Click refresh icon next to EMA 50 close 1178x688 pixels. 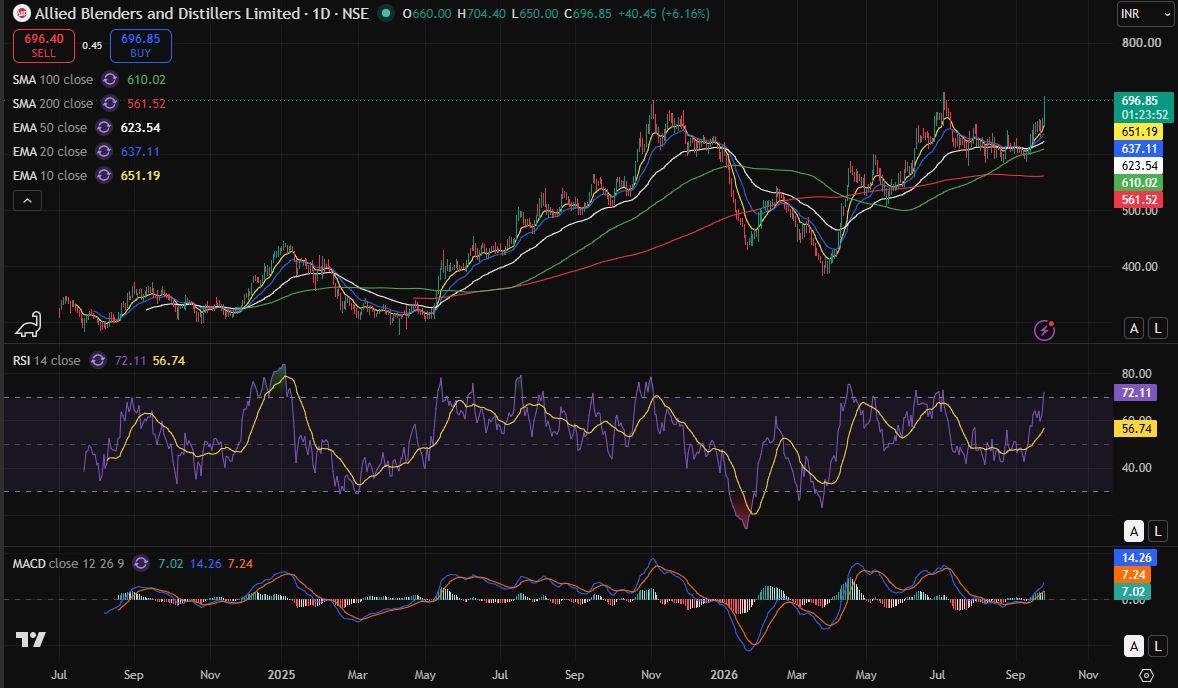click(x=104, y=128)
